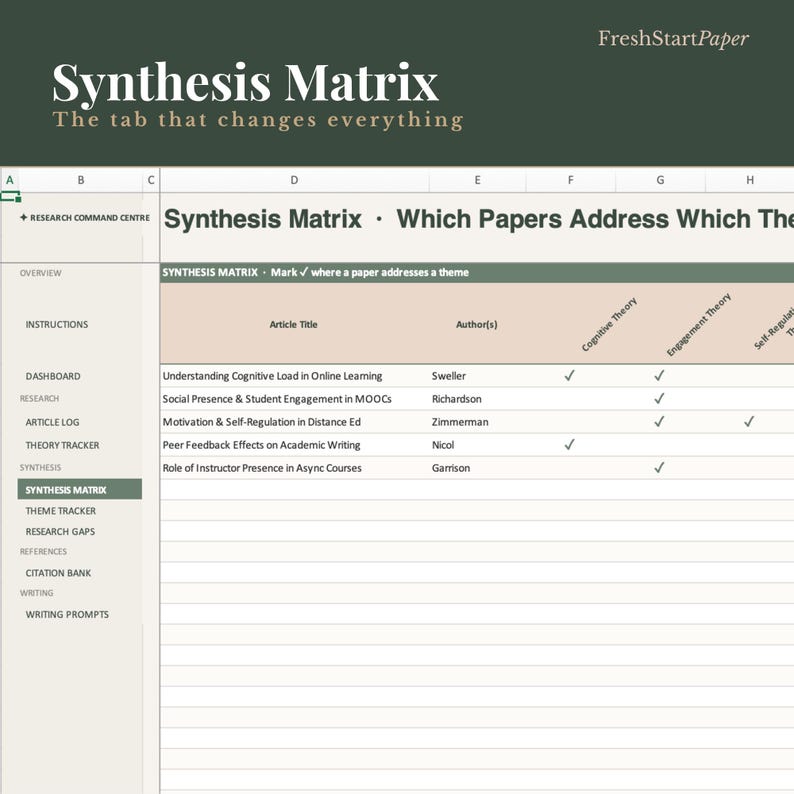Open the Instructions sheet link

57,325
